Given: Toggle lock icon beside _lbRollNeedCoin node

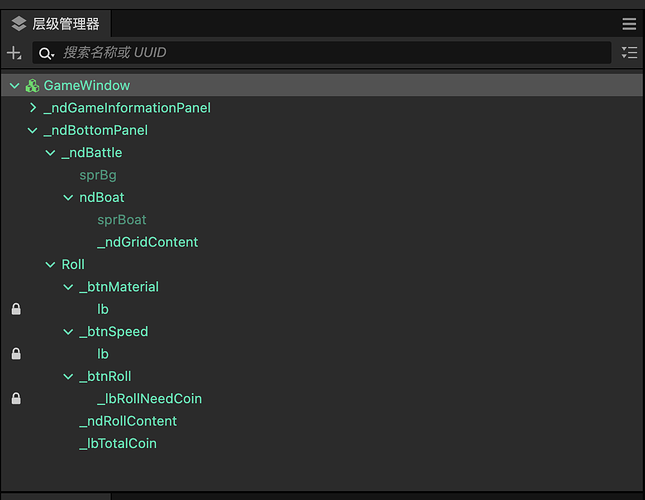Looking at the screenshot, I should pyautogui.click(x=15, y=399).
